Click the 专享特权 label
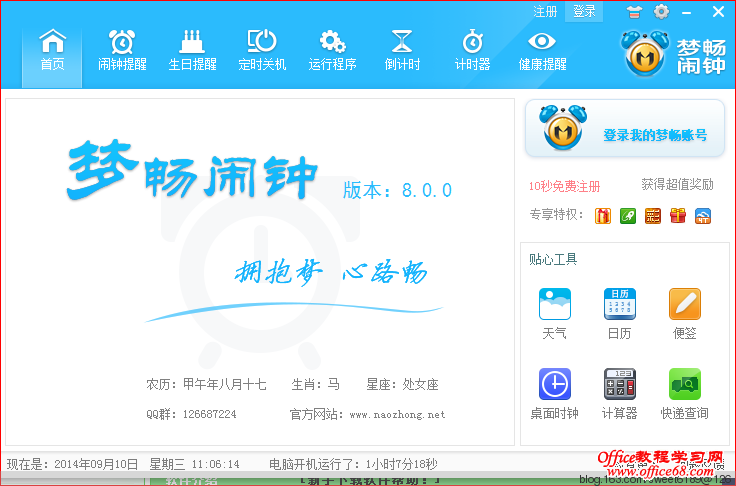This screenshot has width=736, height=486. pos(557,215)
